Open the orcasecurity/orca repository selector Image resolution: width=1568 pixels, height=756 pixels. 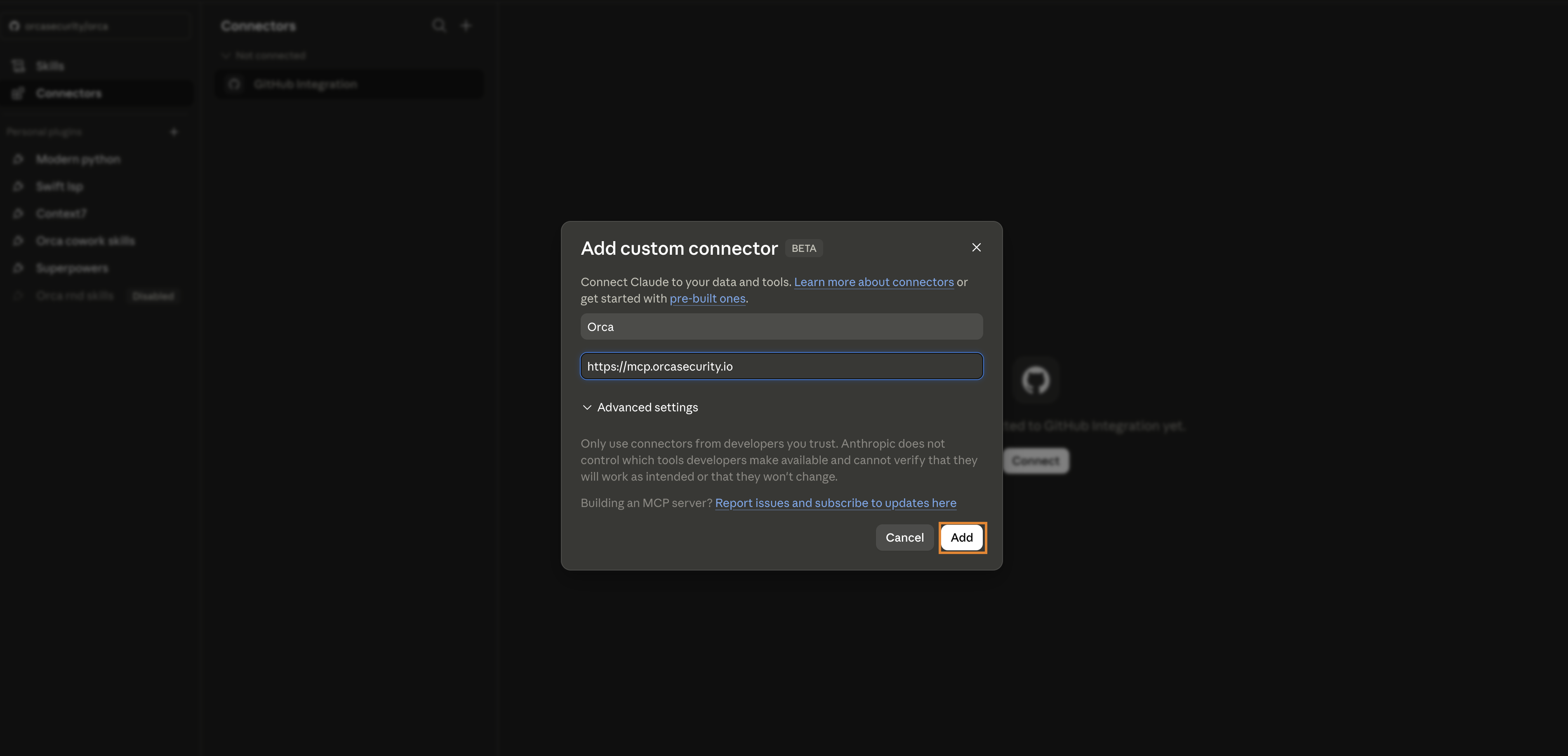pyautogui.click(x=96, y=26)
